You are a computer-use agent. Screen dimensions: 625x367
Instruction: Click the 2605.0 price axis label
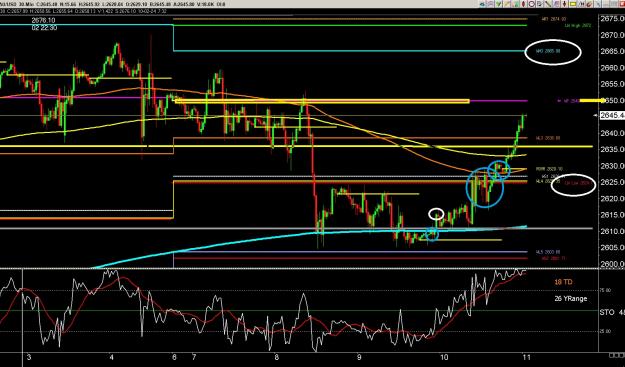click(612, 247)
